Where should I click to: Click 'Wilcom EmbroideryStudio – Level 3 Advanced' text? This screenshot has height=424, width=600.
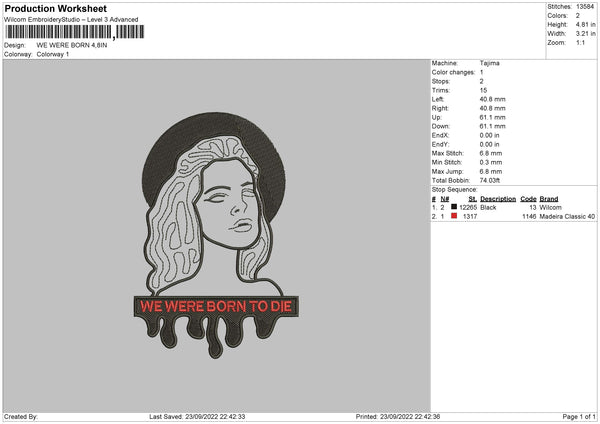71,20
